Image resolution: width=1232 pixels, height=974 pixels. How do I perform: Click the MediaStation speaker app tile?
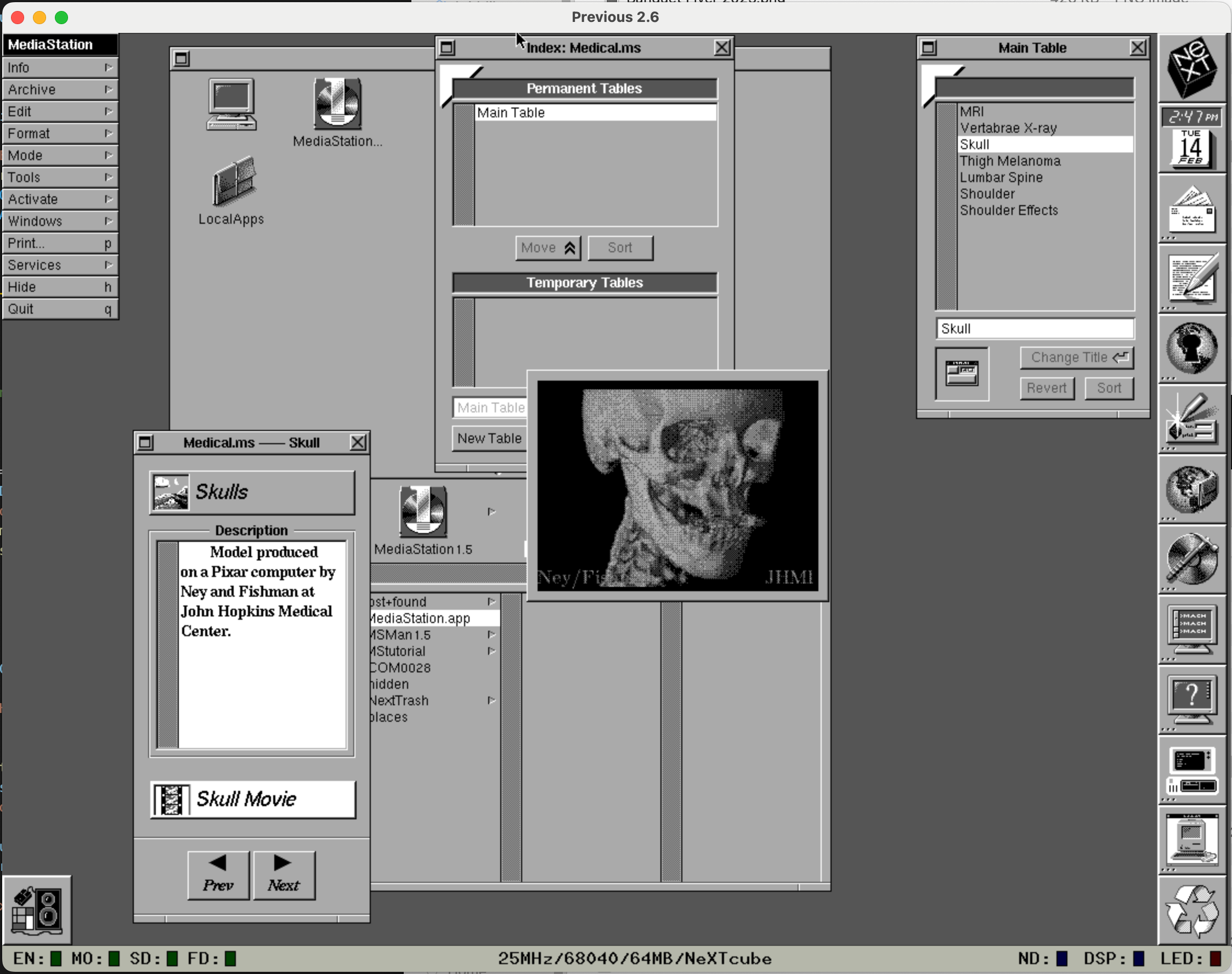37,910
